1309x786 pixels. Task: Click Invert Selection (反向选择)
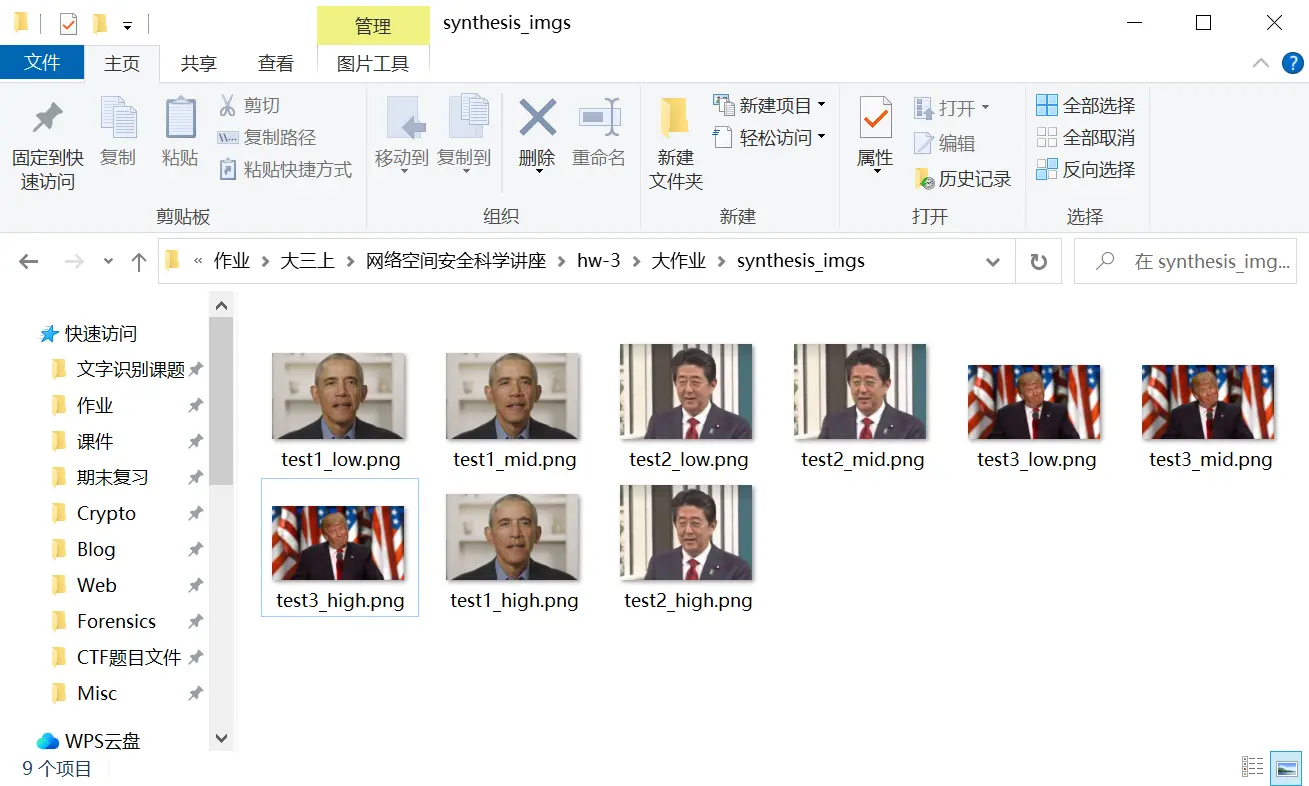[1086, 169]
